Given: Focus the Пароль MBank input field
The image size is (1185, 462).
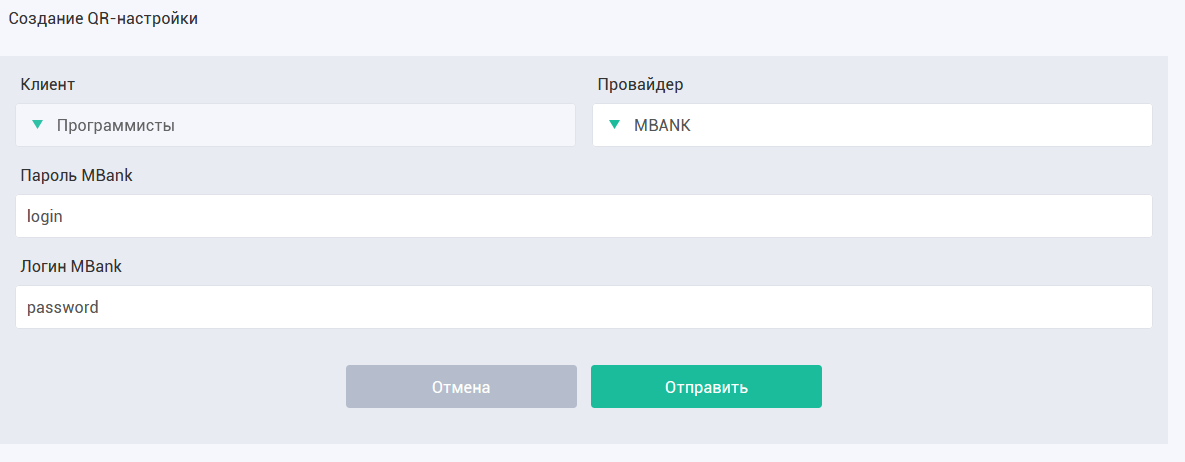Looking at the screenshot, I should click(x=583, y=216).
